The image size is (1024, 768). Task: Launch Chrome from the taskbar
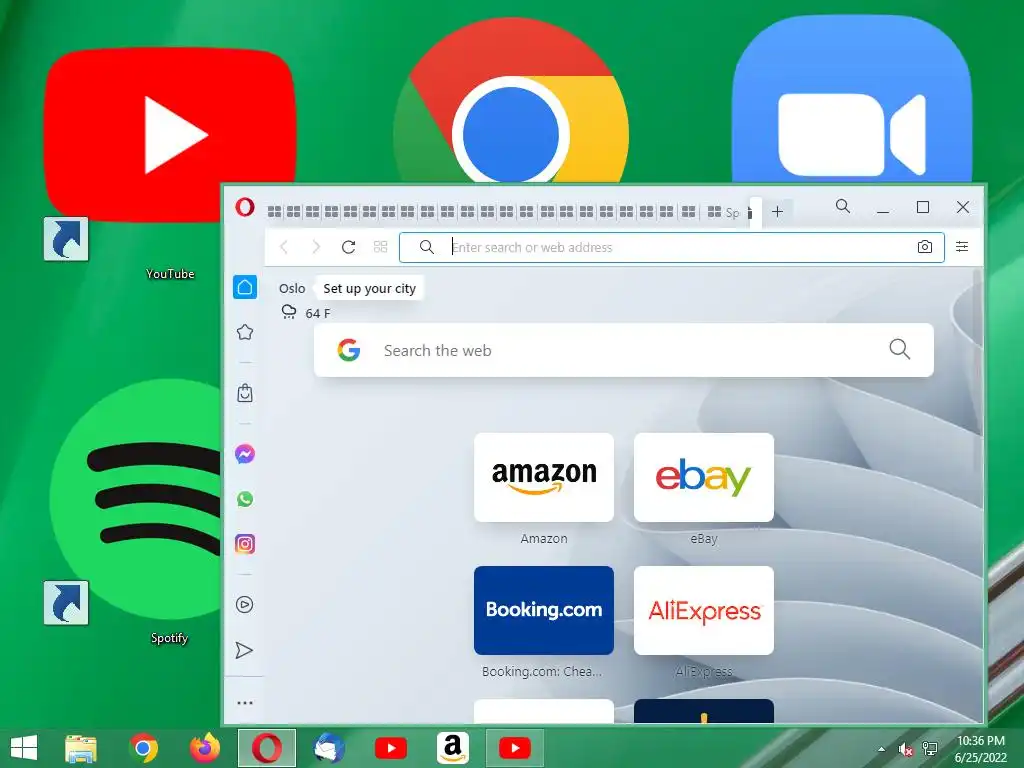tap(144, 748)
